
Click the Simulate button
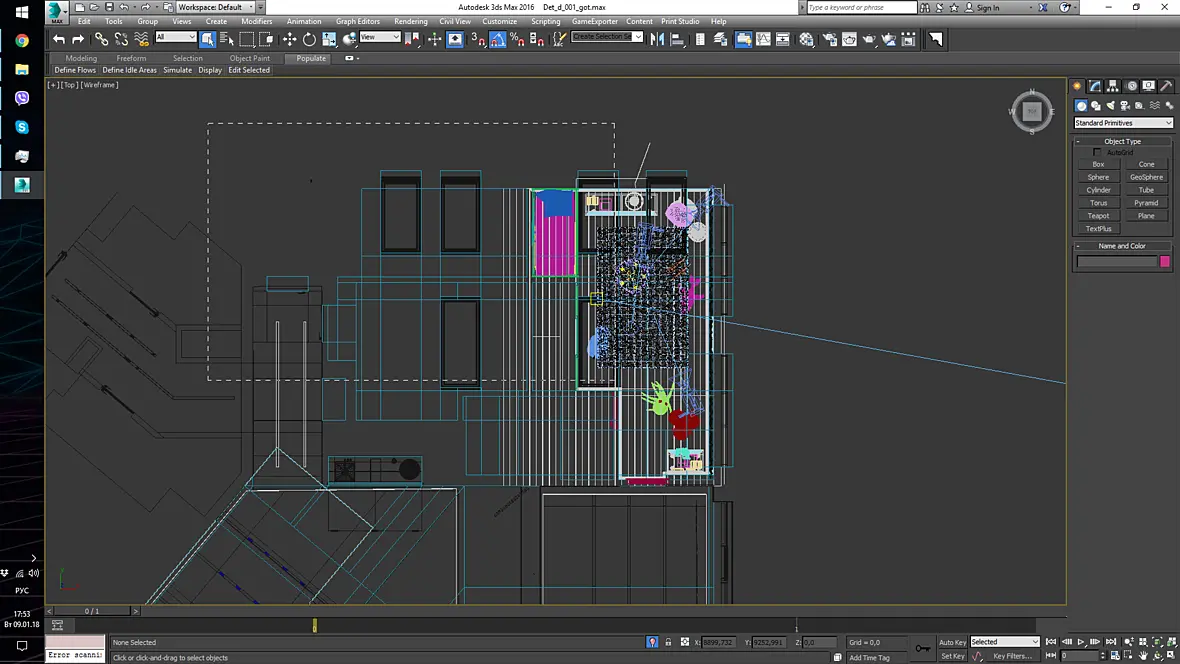[x=178, y=70]
